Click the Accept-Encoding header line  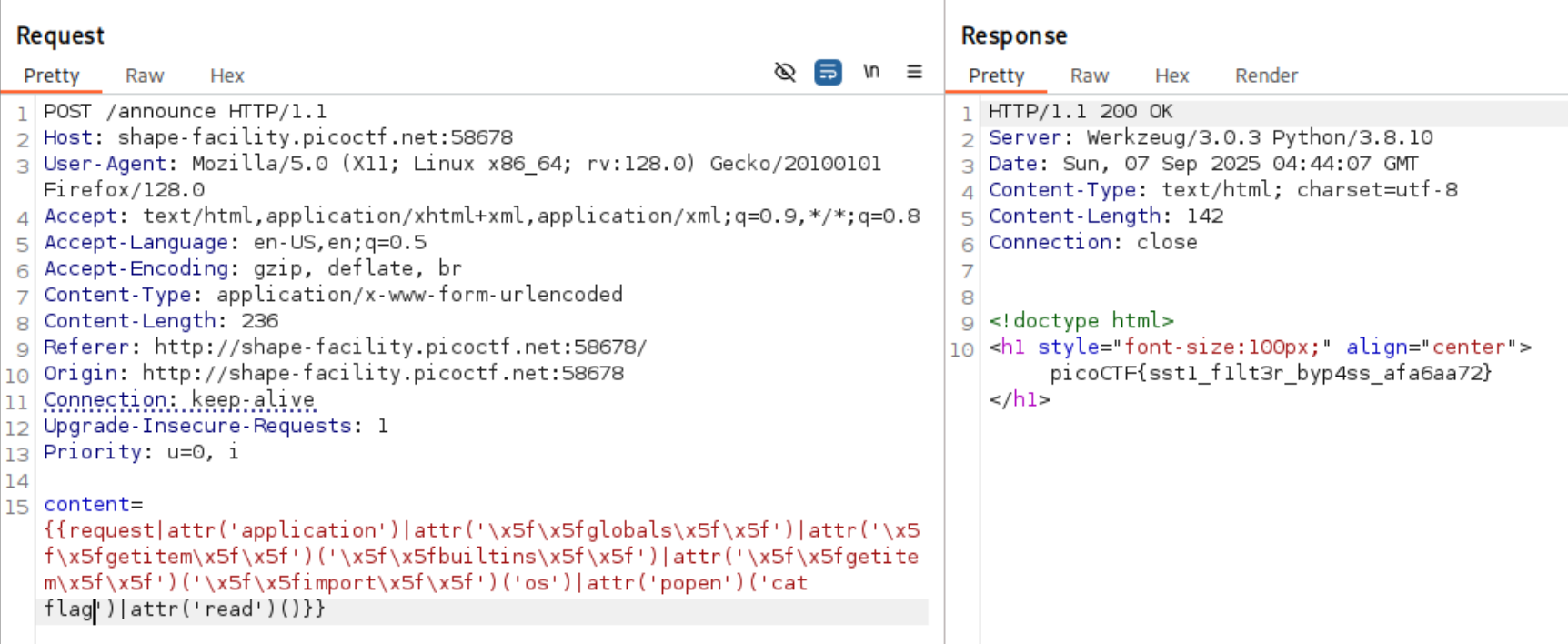pyautogui.click(x=253, y=268)
